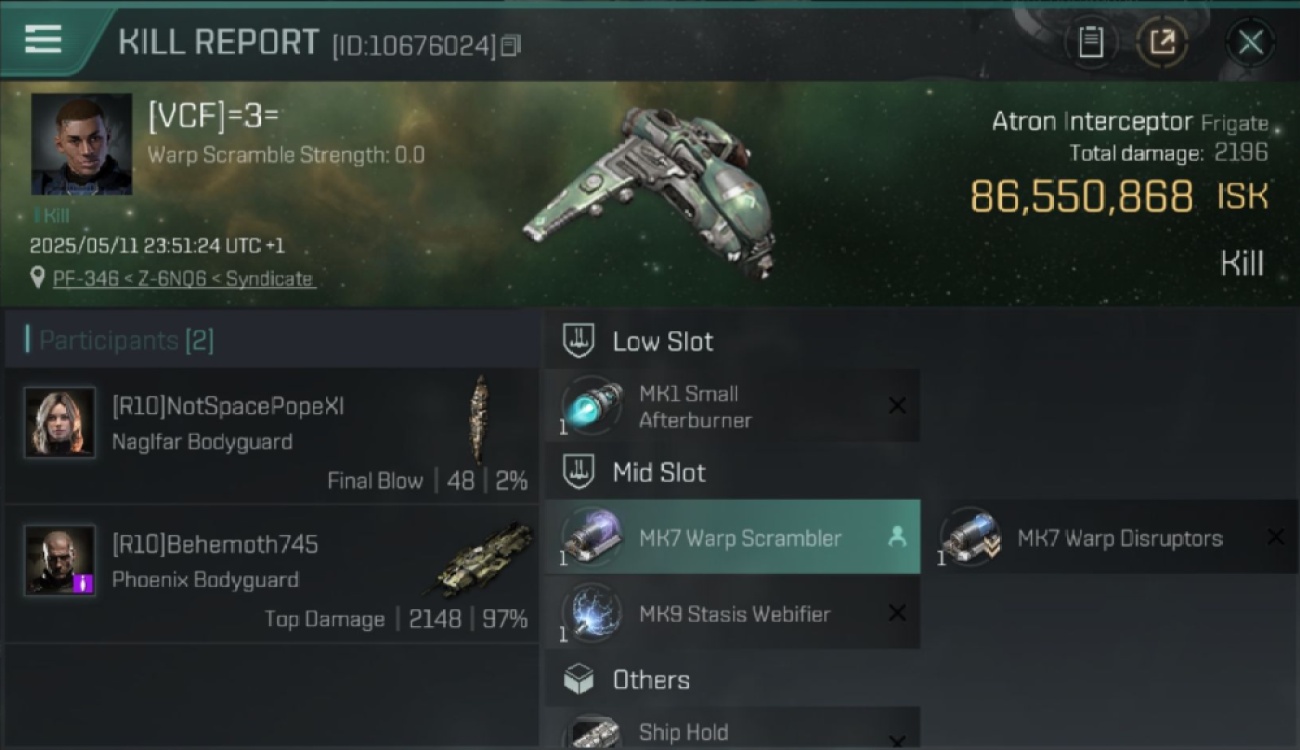1300x750 pixels.
Task: Share the kill report externally
Action: tap(1162, 42)
